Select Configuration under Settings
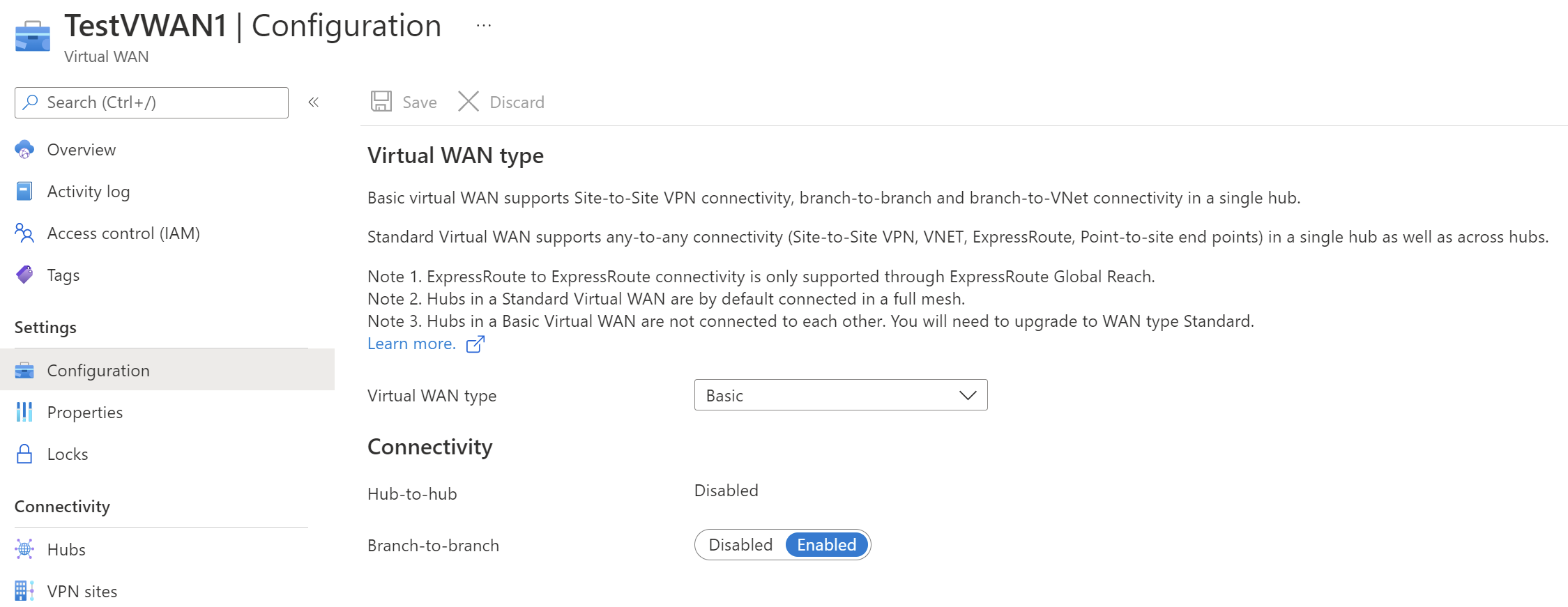Image resolution: width=1568 pixels, height=607 pixels. point(98,370)
